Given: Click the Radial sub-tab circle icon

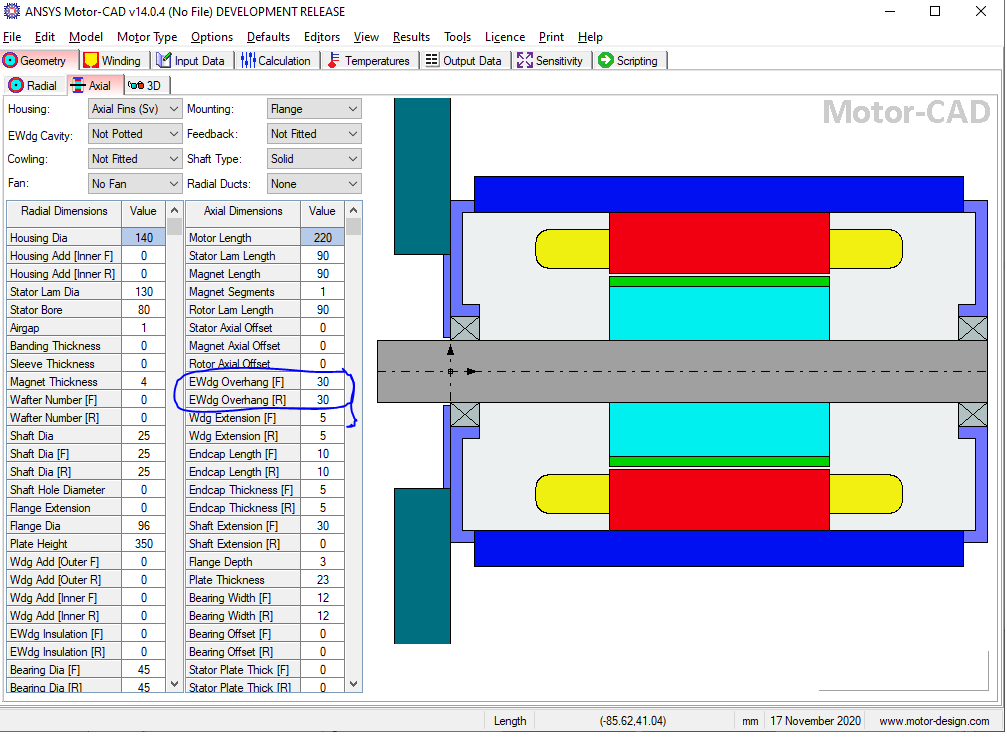Looking at the screenshot, I should tap(16, 85).
